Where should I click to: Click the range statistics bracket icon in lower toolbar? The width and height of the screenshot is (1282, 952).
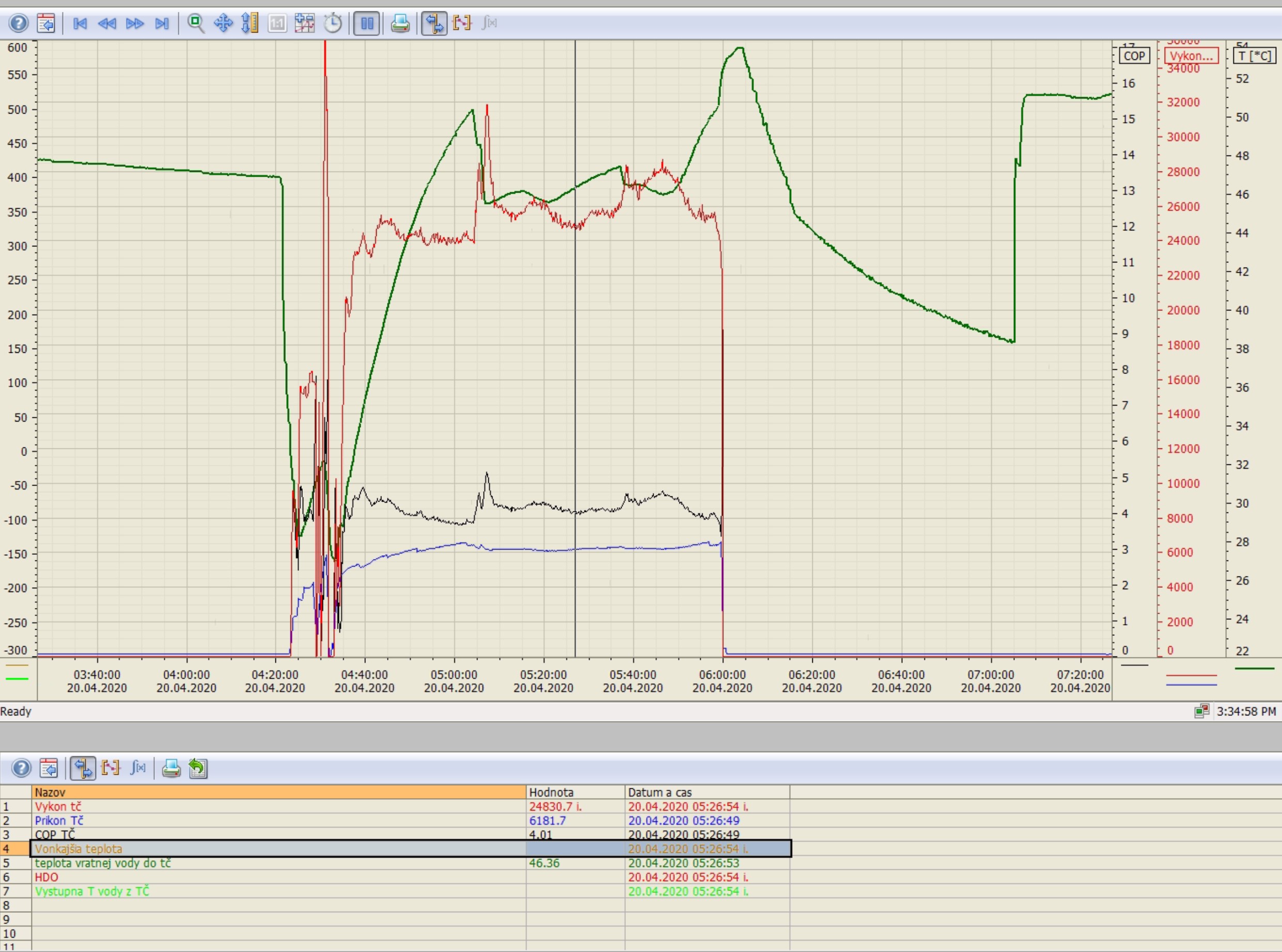pos(110,768)
